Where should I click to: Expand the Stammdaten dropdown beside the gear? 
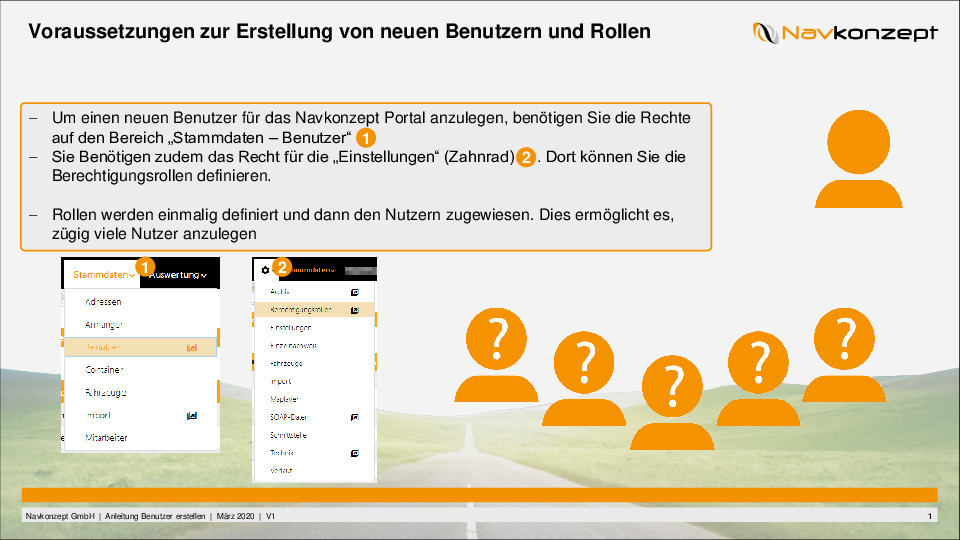[x=312, y=270]
